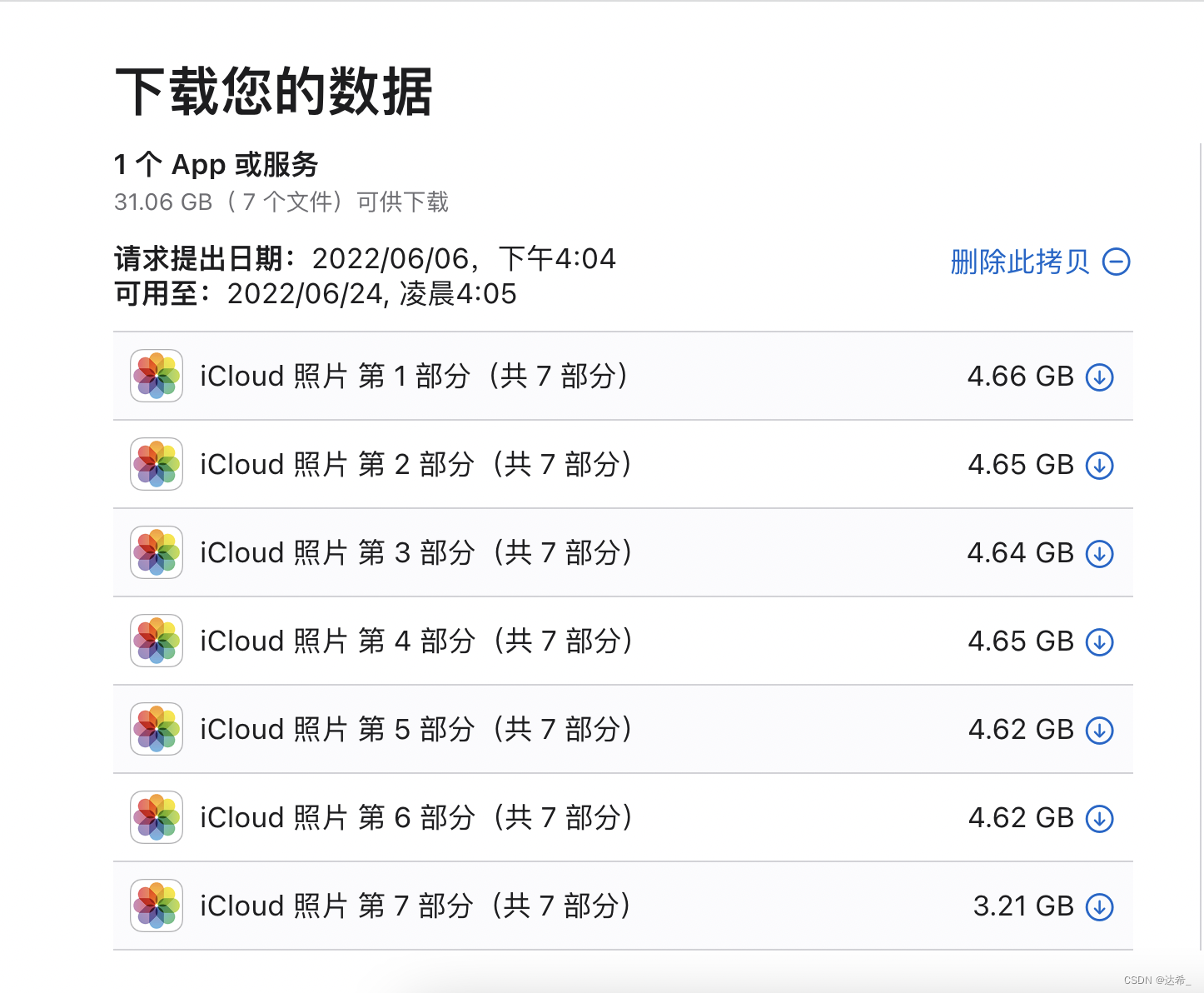Click the 3.21 GB size value
Viewport: 1204px width, 993px height.
coord(1024,906)
